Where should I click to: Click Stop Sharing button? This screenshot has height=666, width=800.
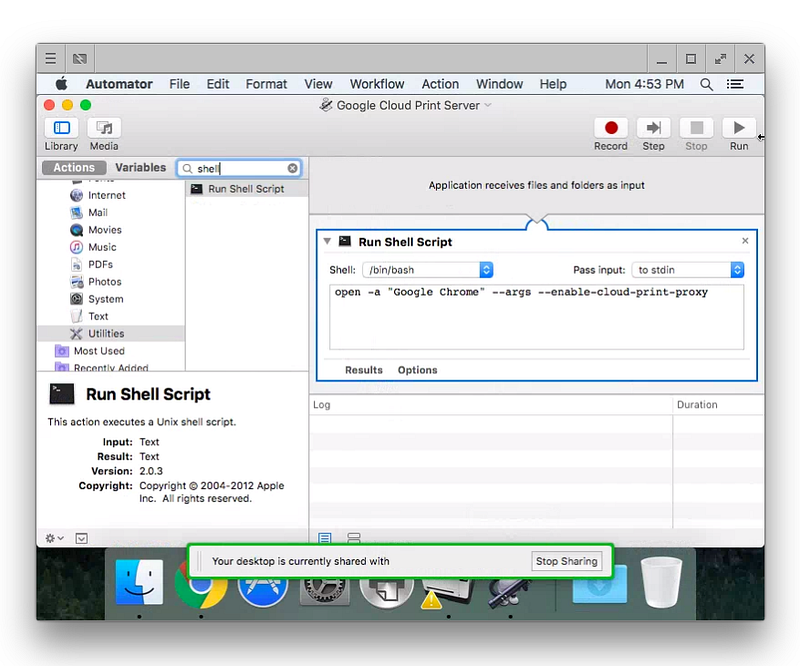point(566,561)
